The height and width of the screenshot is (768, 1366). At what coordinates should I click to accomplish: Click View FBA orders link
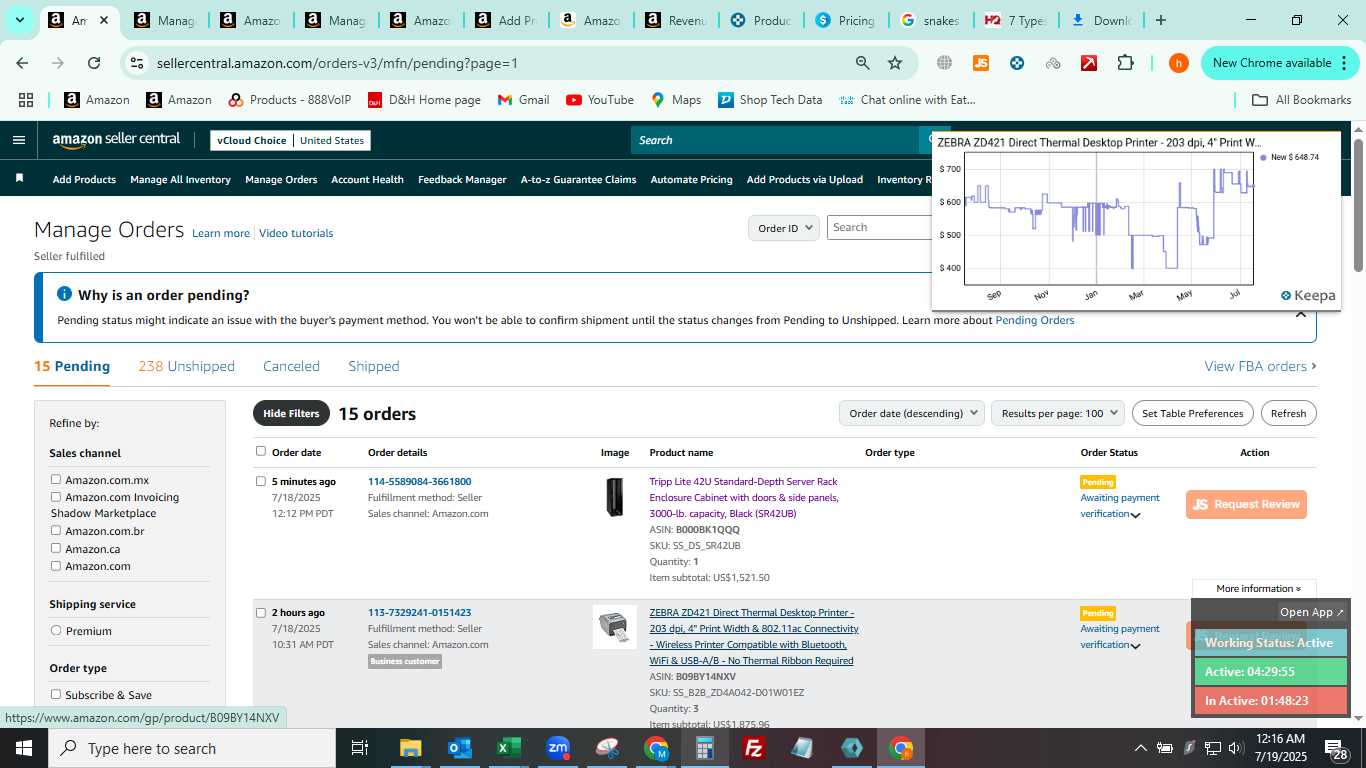(x=1260, y=366)
